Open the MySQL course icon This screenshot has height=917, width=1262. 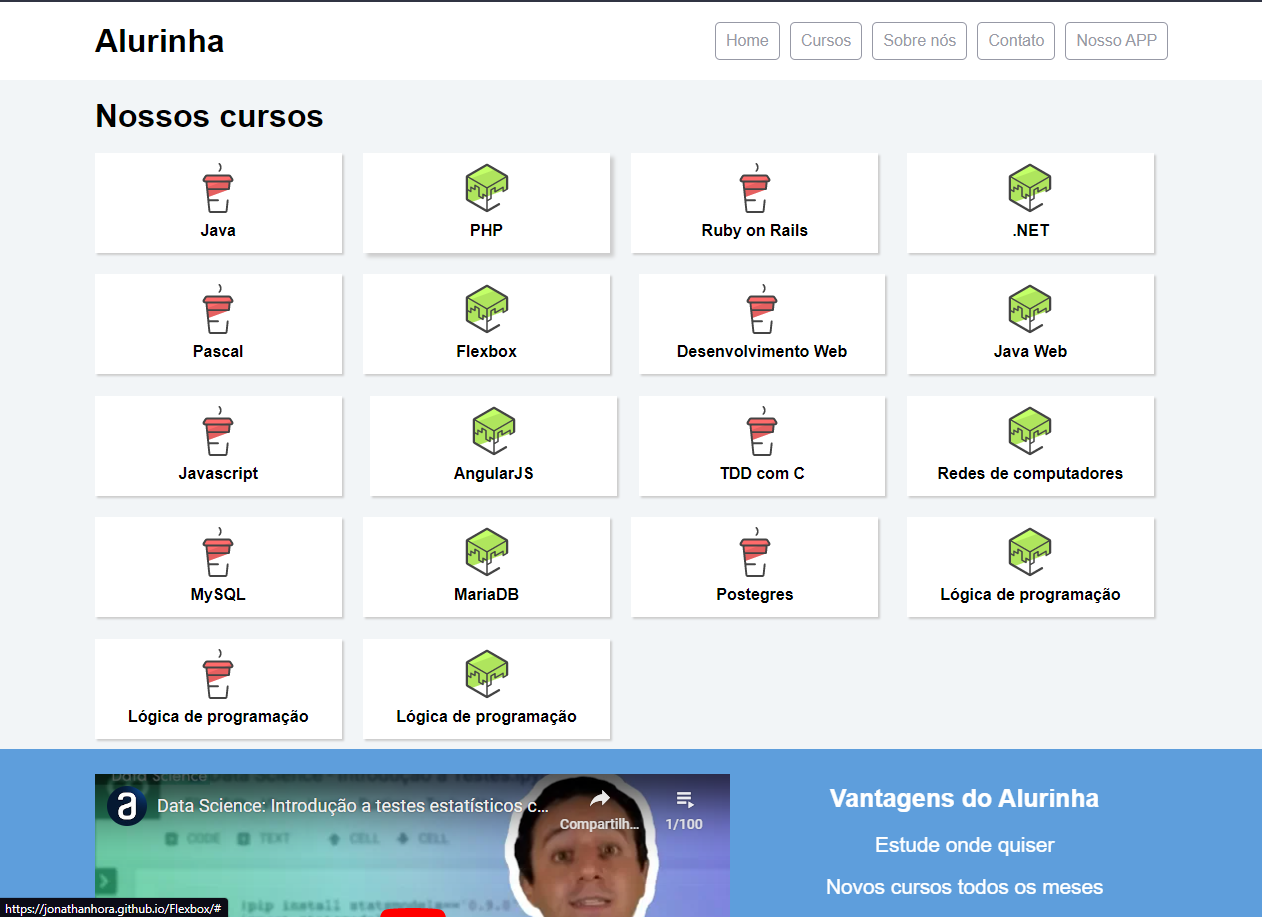tap(218, 553)
